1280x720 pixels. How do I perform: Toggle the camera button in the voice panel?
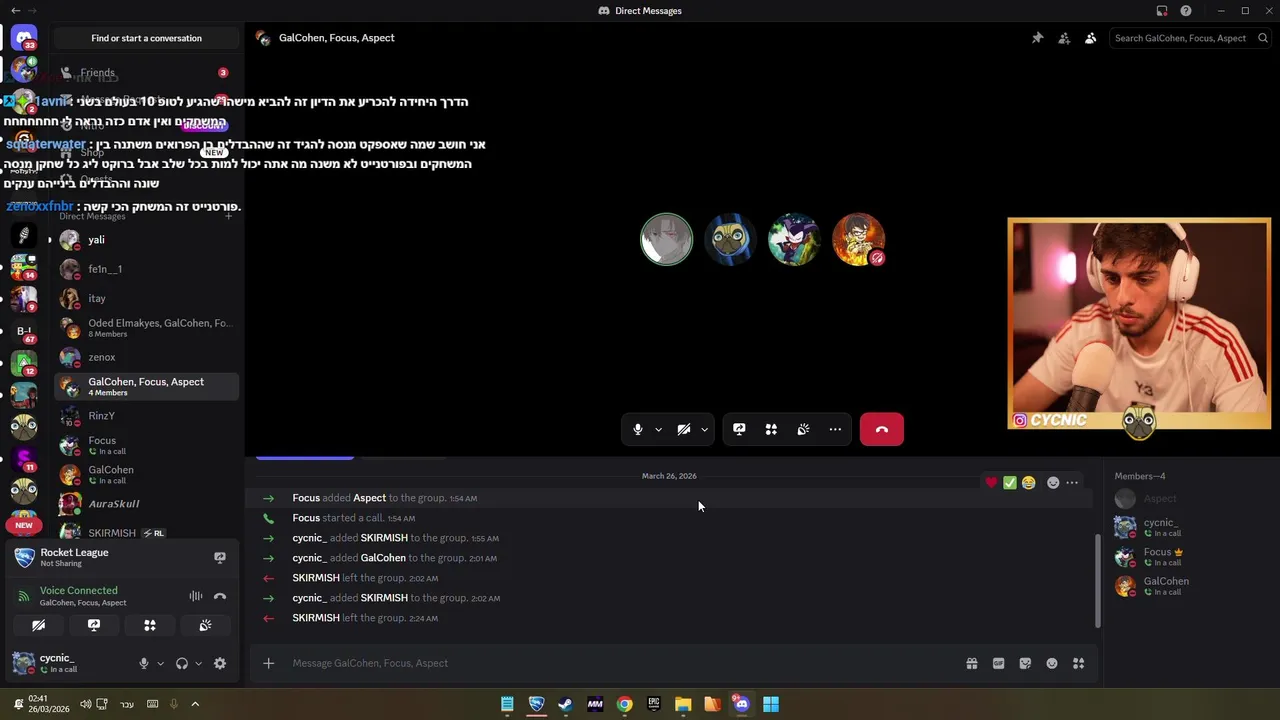[x=38, y=625]
